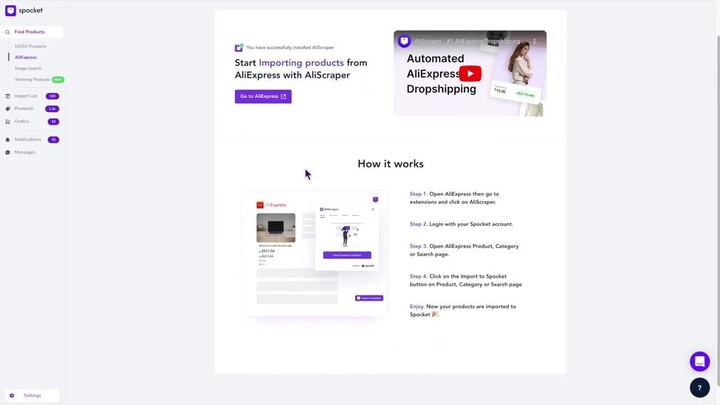Play the AliScraper YouTube video
This screenshot has height=405, width=720.
pos(469,73)
